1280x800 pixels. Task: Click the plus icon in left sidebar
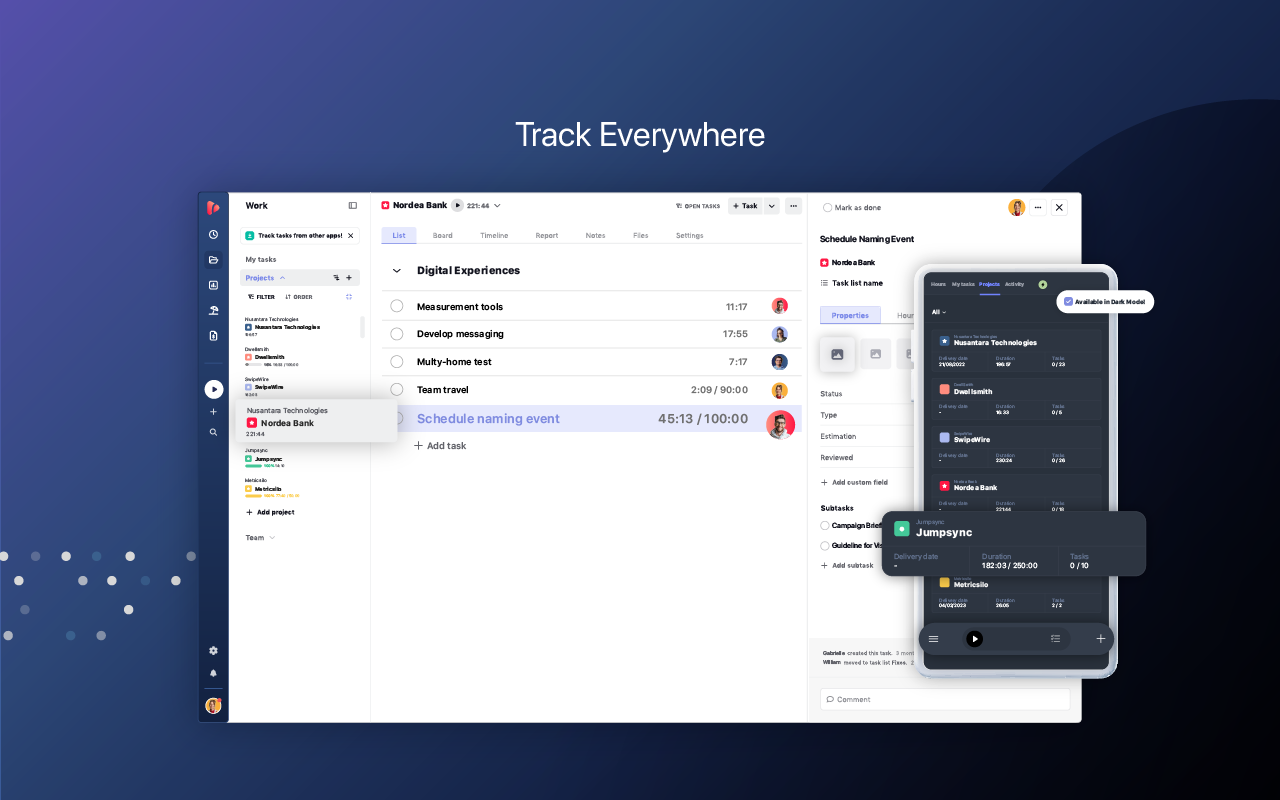(213, 411)
